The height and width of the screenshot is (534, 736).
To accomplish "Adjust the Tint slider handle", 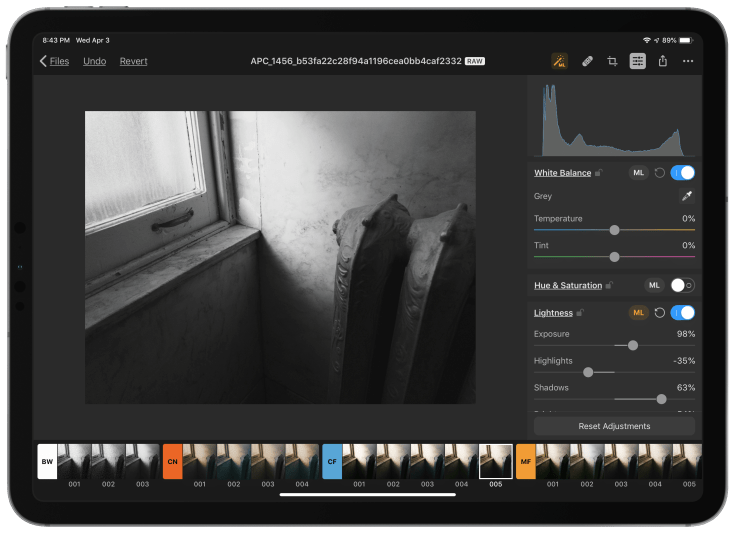I will pos(614,257).
